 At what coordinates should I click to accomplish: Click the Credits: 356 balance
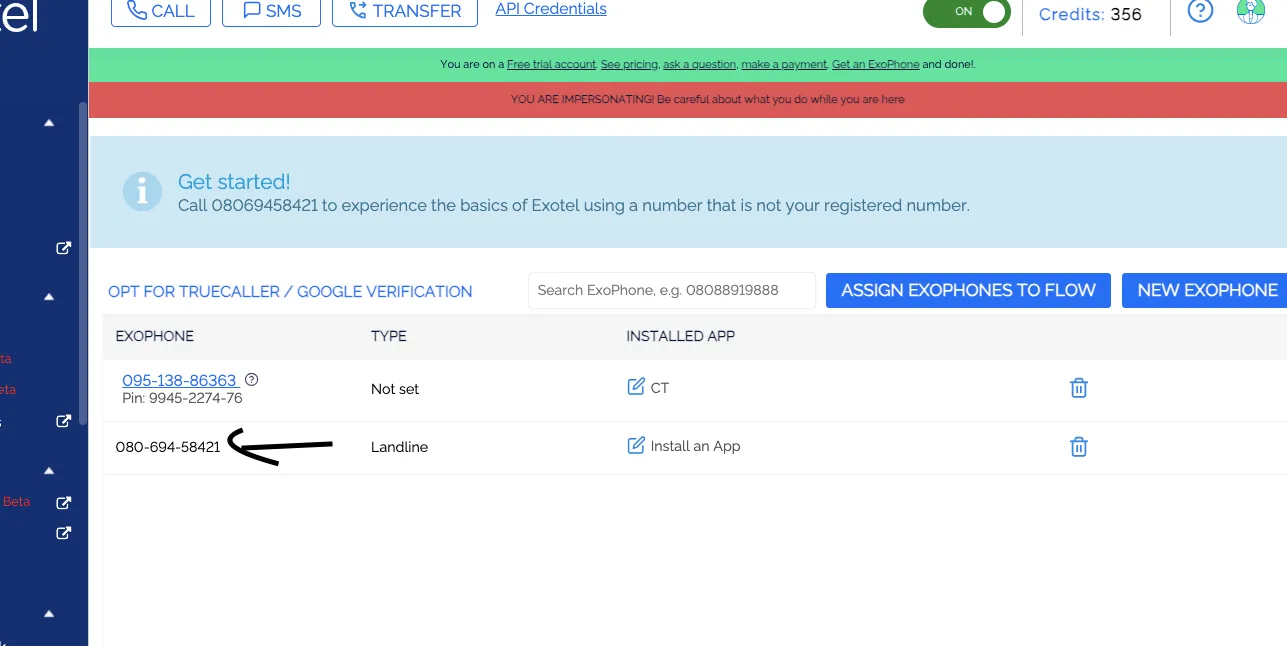(1090, 14)
